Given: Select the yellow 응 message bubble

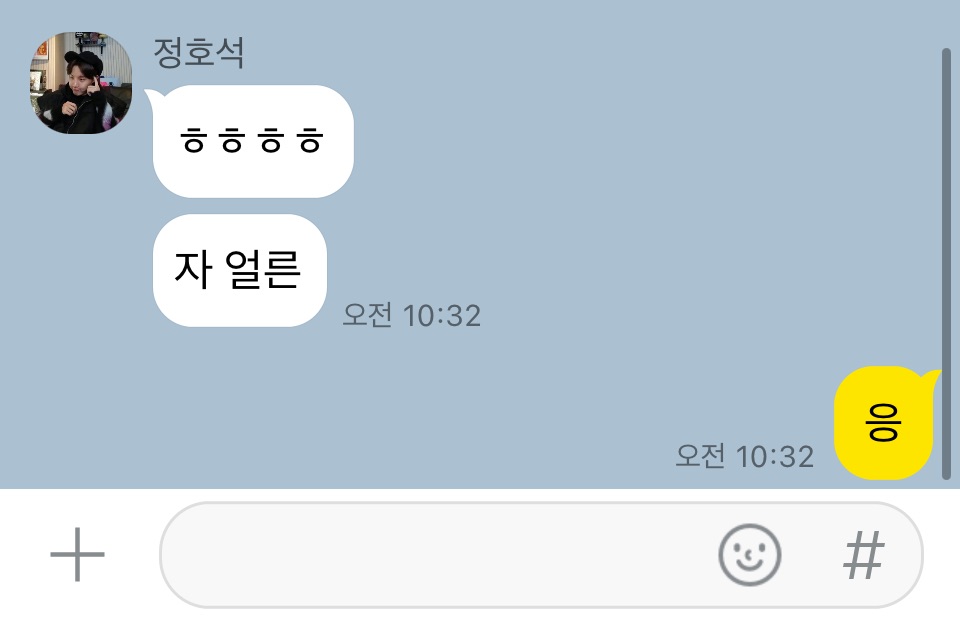Looking at the screenshot, I should tap(883, 423).
